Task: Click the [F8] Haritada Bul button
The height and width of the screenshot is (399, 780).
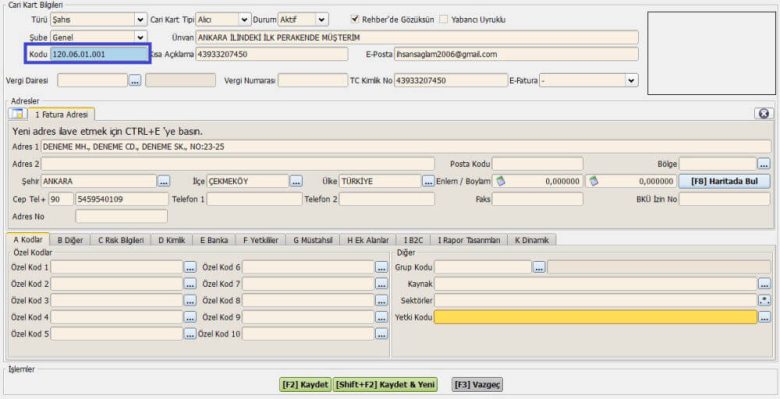Action: (x=724, y=182)
